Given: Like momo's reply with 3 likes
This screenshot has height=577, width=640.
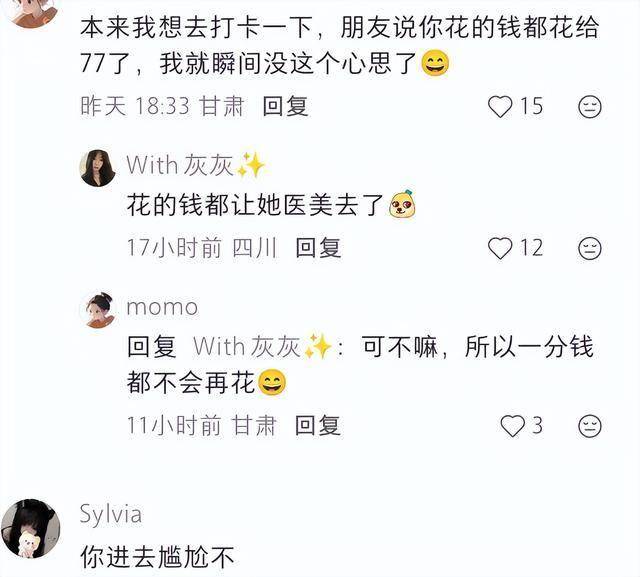Looking at the screenshot, I should click(512, 426).
